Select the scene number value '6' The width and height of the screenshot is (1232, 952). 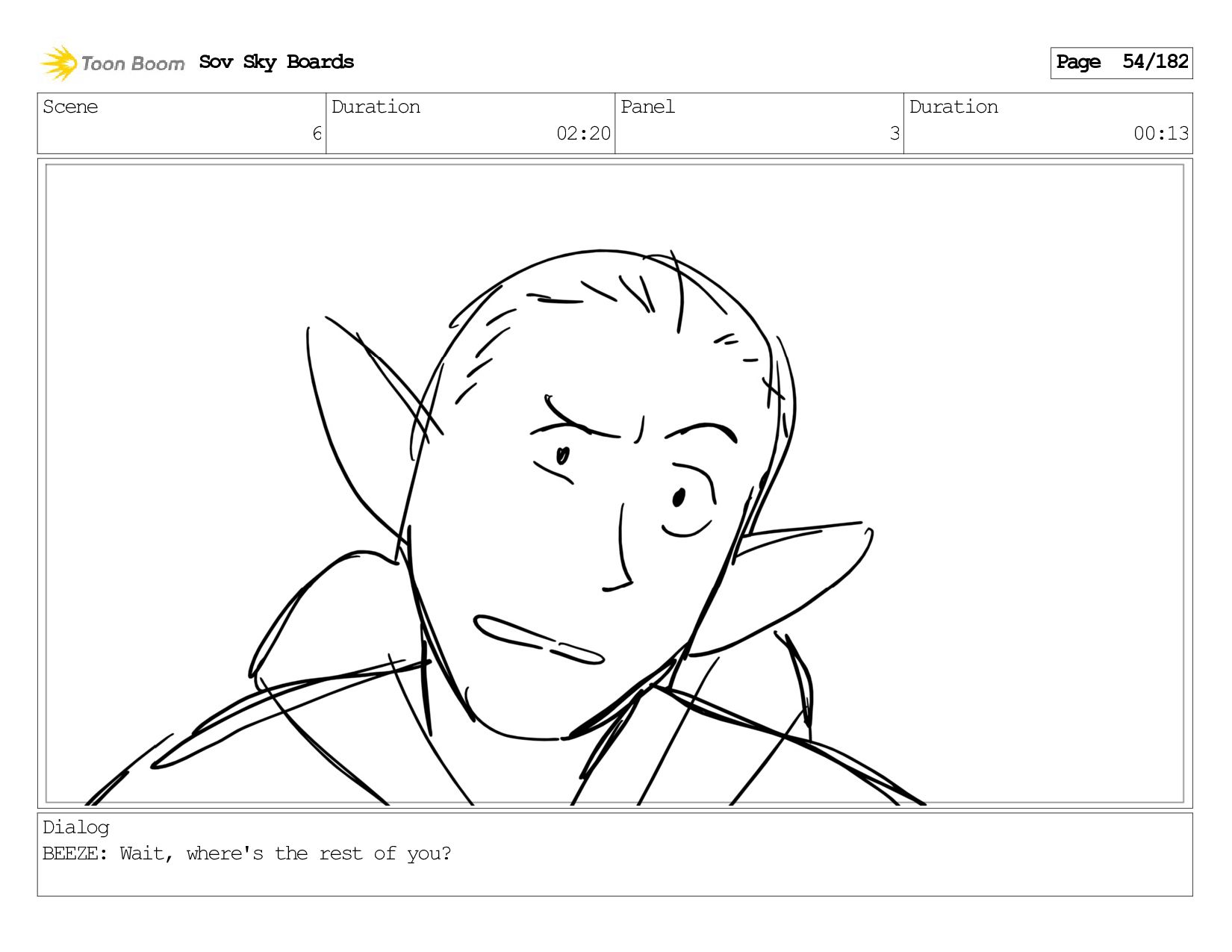tap(317, 134)
